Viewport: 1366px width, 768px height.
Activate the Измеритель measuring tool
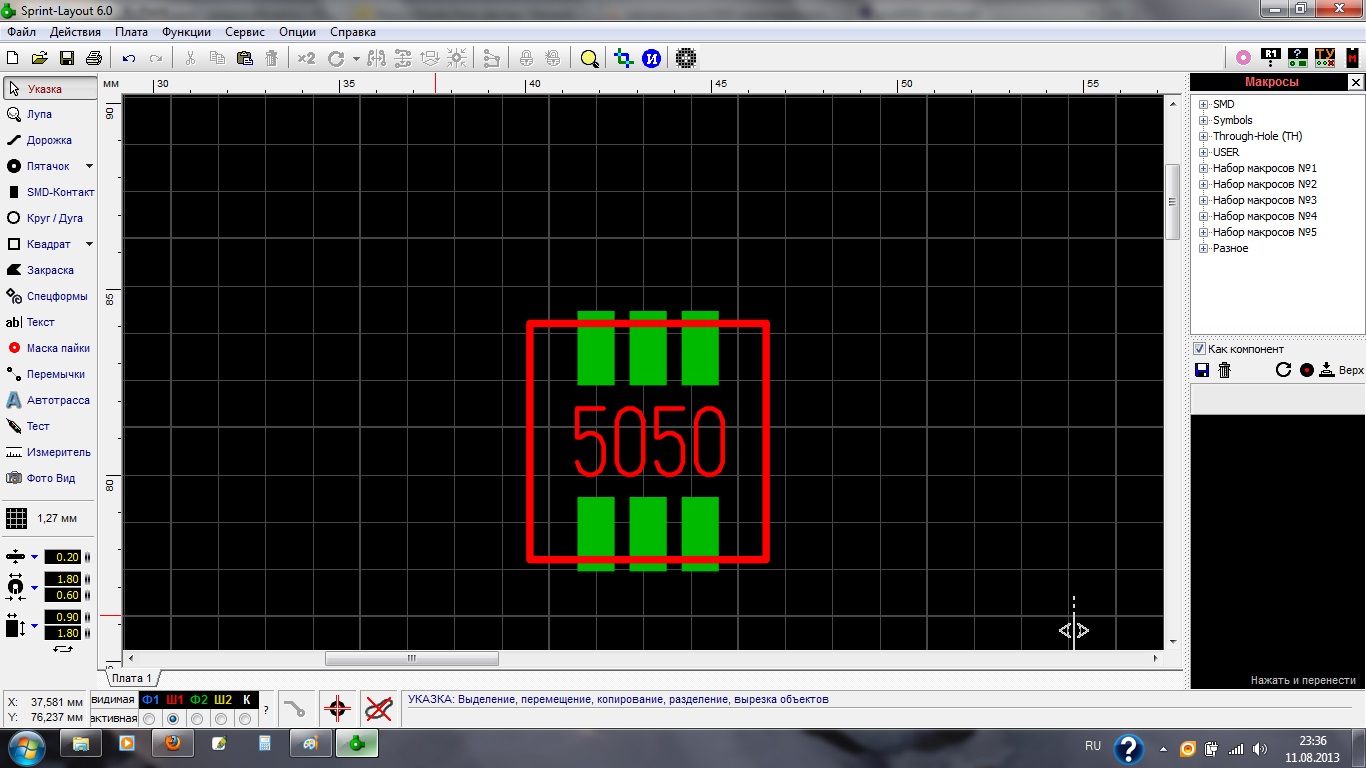pos(49,452)
